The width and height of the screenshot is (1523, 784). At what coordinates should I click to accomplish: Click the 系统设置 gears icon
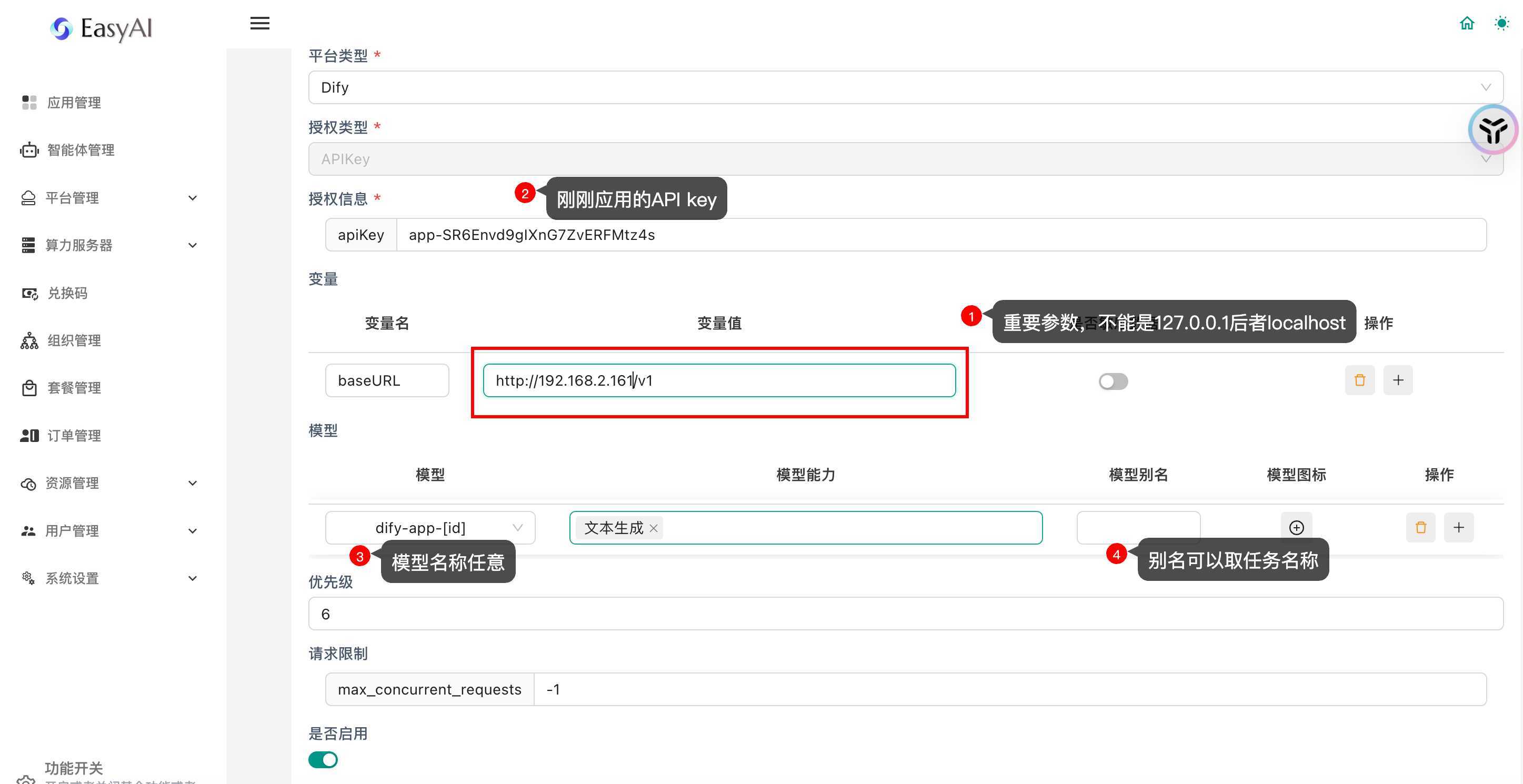coord(28,578)
